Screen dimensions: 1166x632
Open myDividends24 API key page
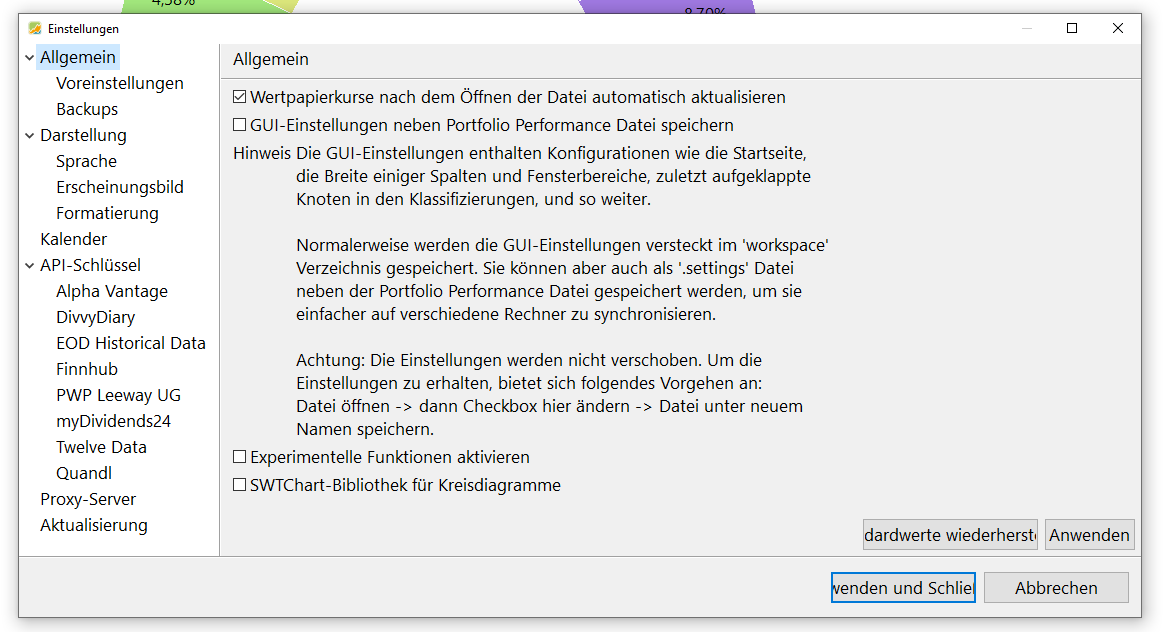coord(113,422)
